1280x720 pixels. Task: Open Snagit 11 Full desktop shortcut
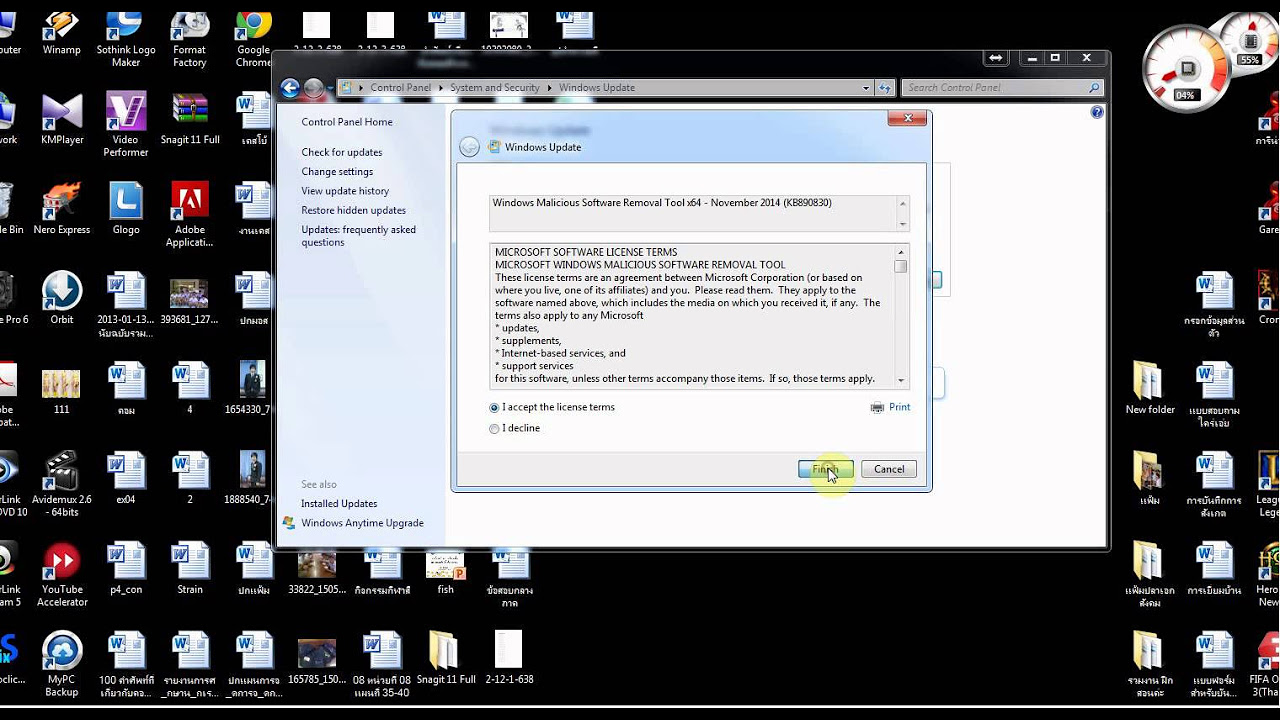[x=190, y=120]
